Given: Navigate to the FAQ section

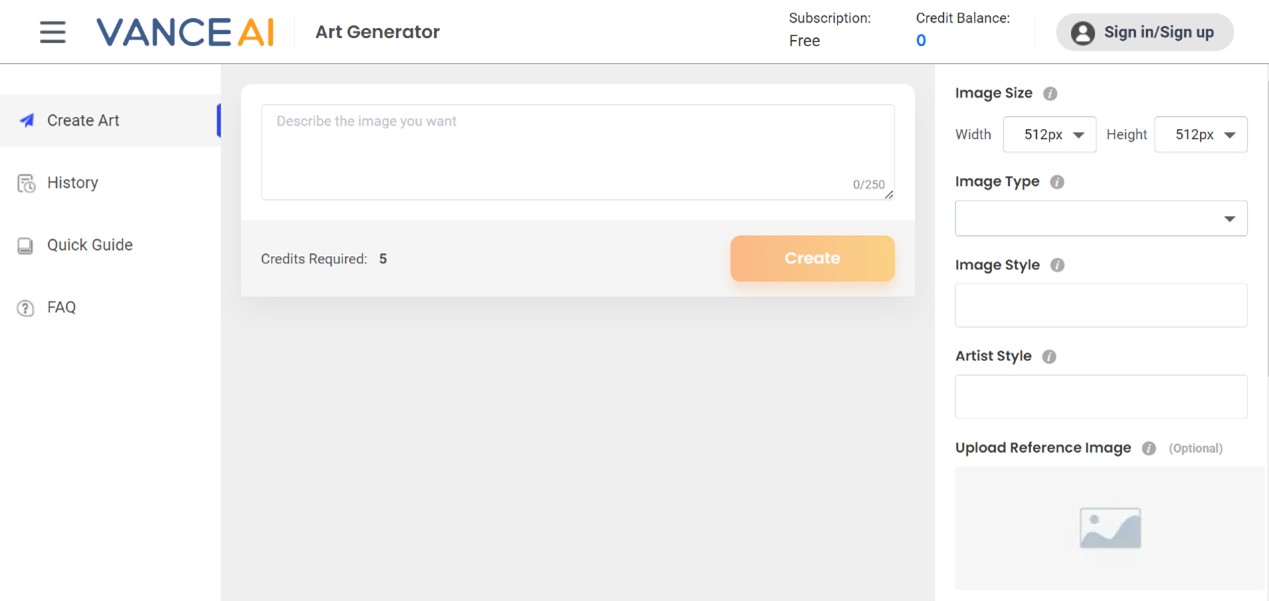Looking at the screenshot, I should 60,306.
